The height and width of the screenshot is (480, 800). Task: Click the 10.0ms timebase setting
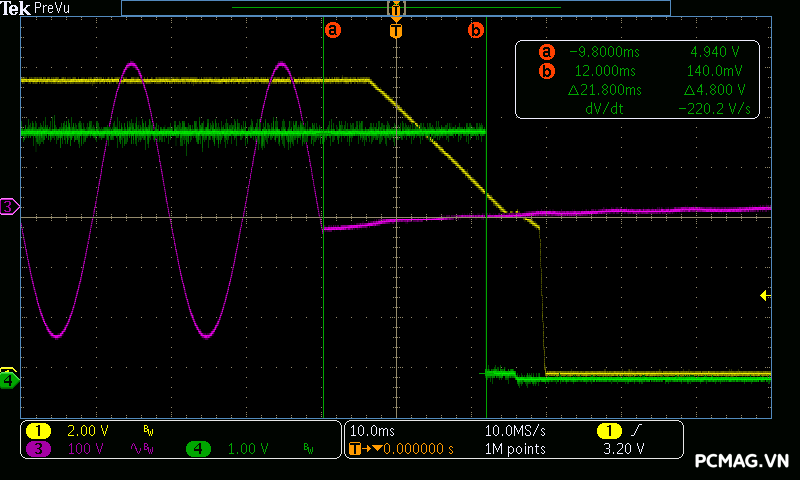[x=373, y=430]
